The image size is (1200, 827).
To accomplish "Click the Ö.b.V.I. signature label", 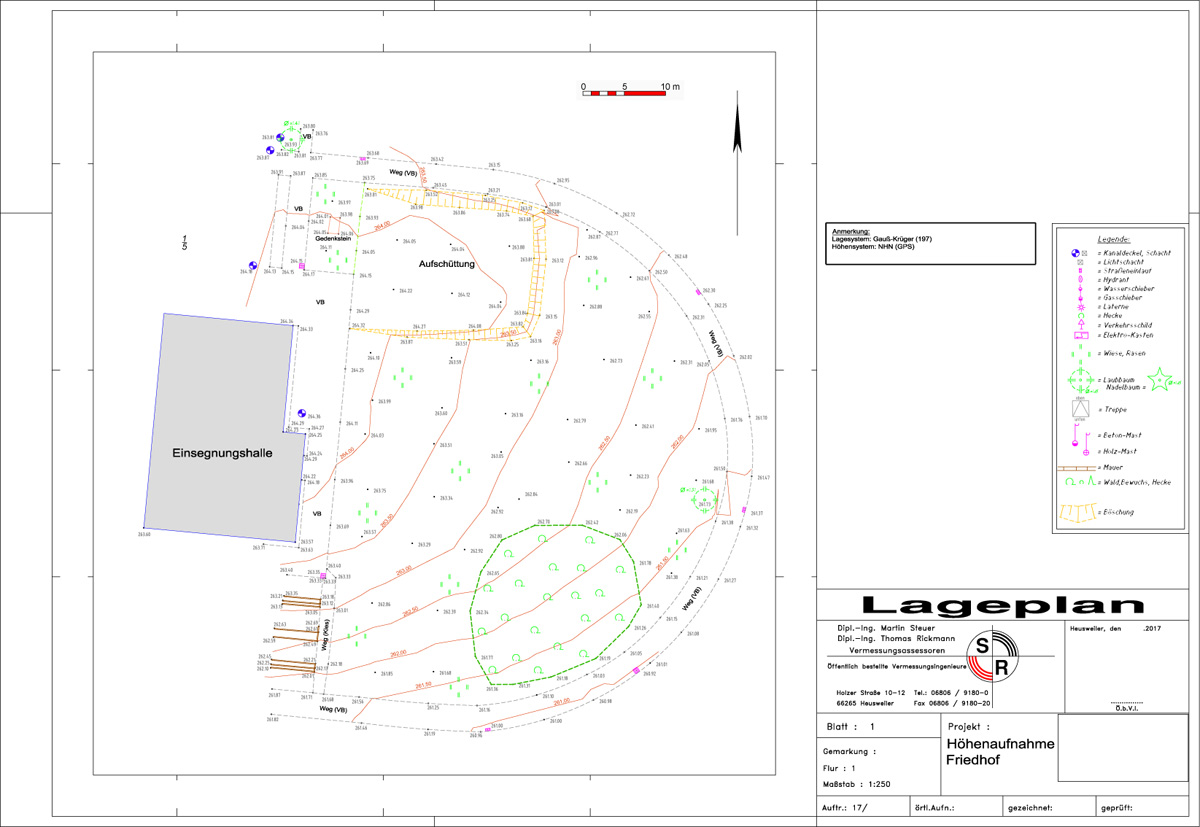I will (1128, 708).
